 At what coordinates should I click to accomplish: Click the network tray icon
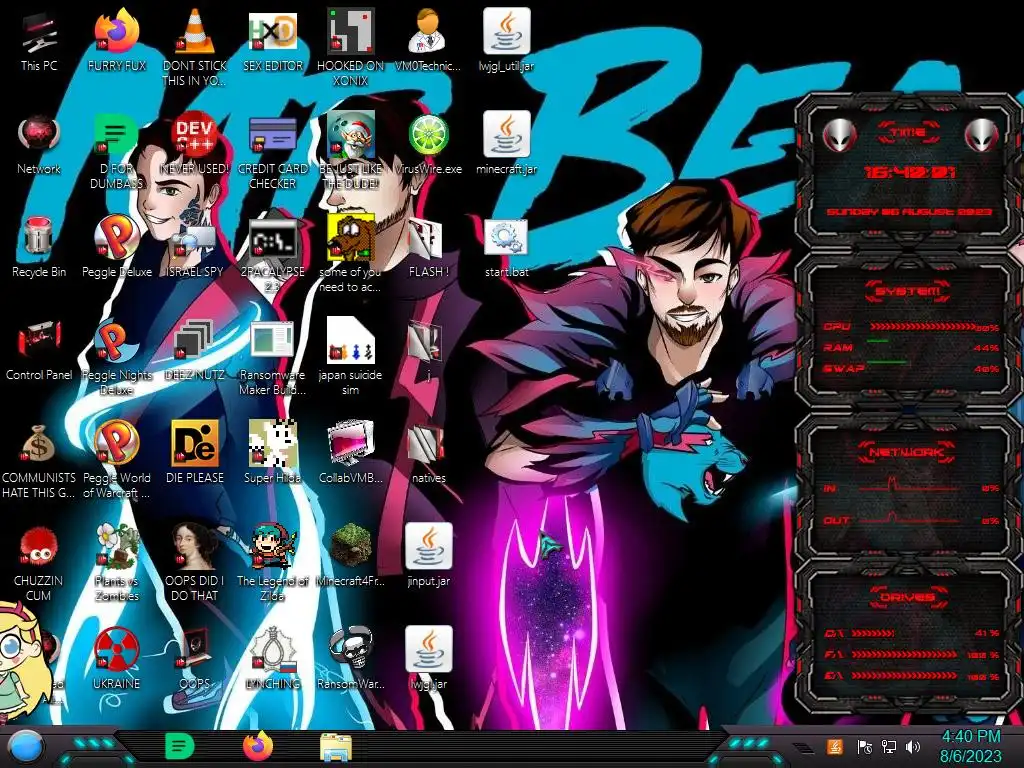click(889, 747)
